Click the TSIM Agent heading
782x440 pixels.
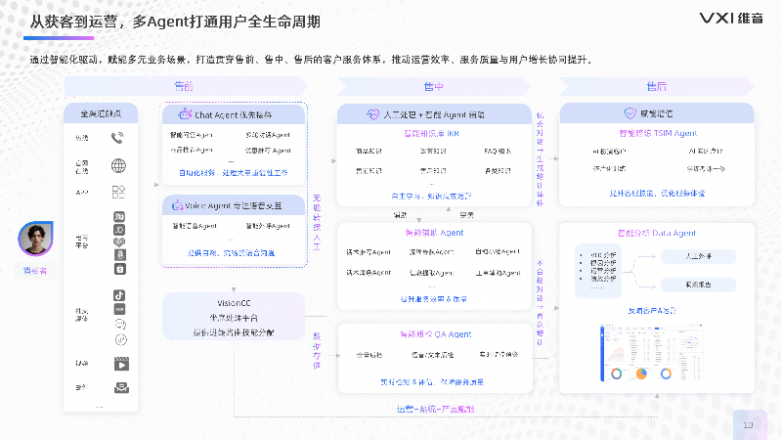coord(658,133)
